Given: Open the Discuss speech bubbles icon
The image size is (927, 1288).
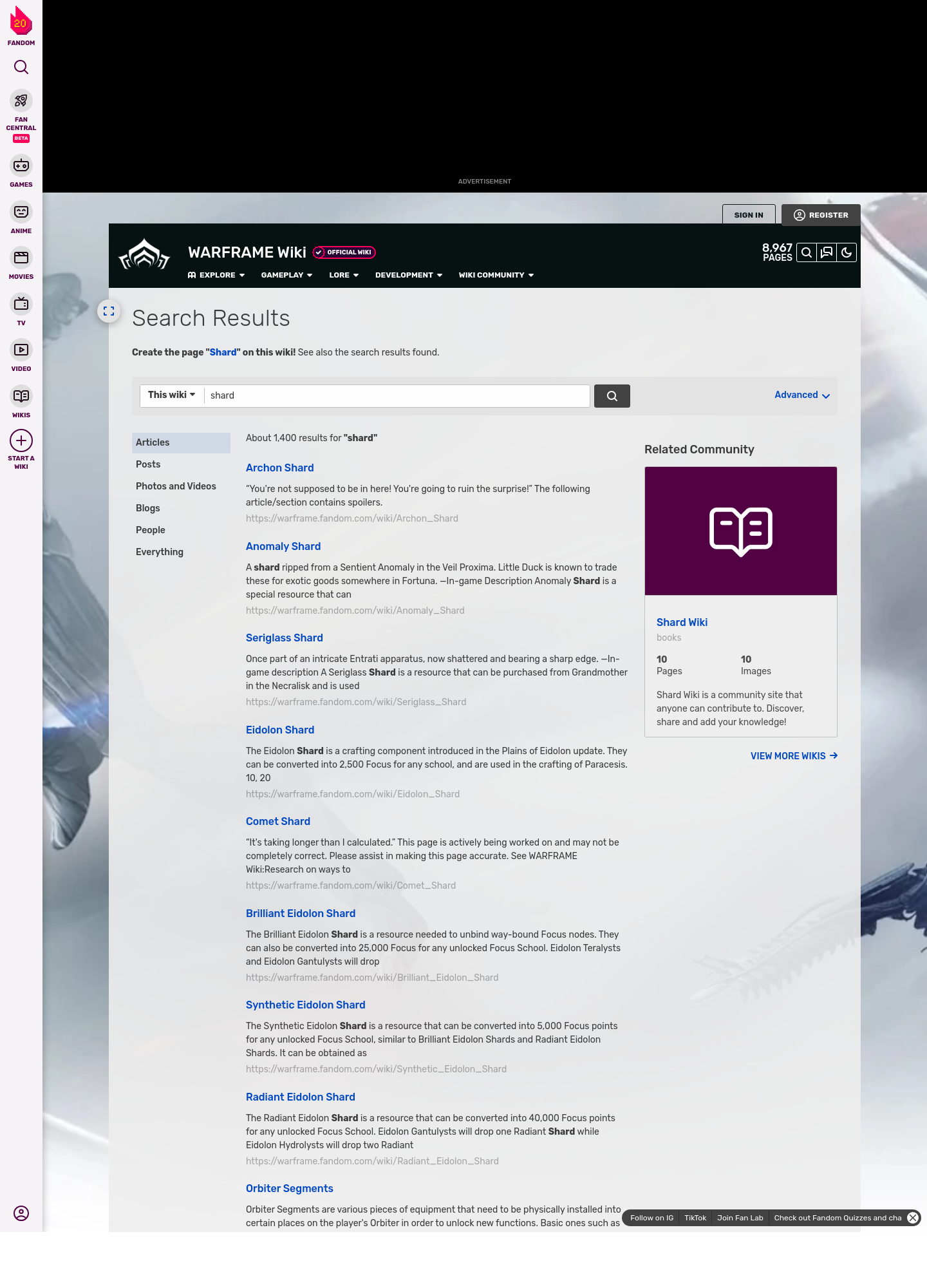Looking at the screenshot, I should [827, 252].
